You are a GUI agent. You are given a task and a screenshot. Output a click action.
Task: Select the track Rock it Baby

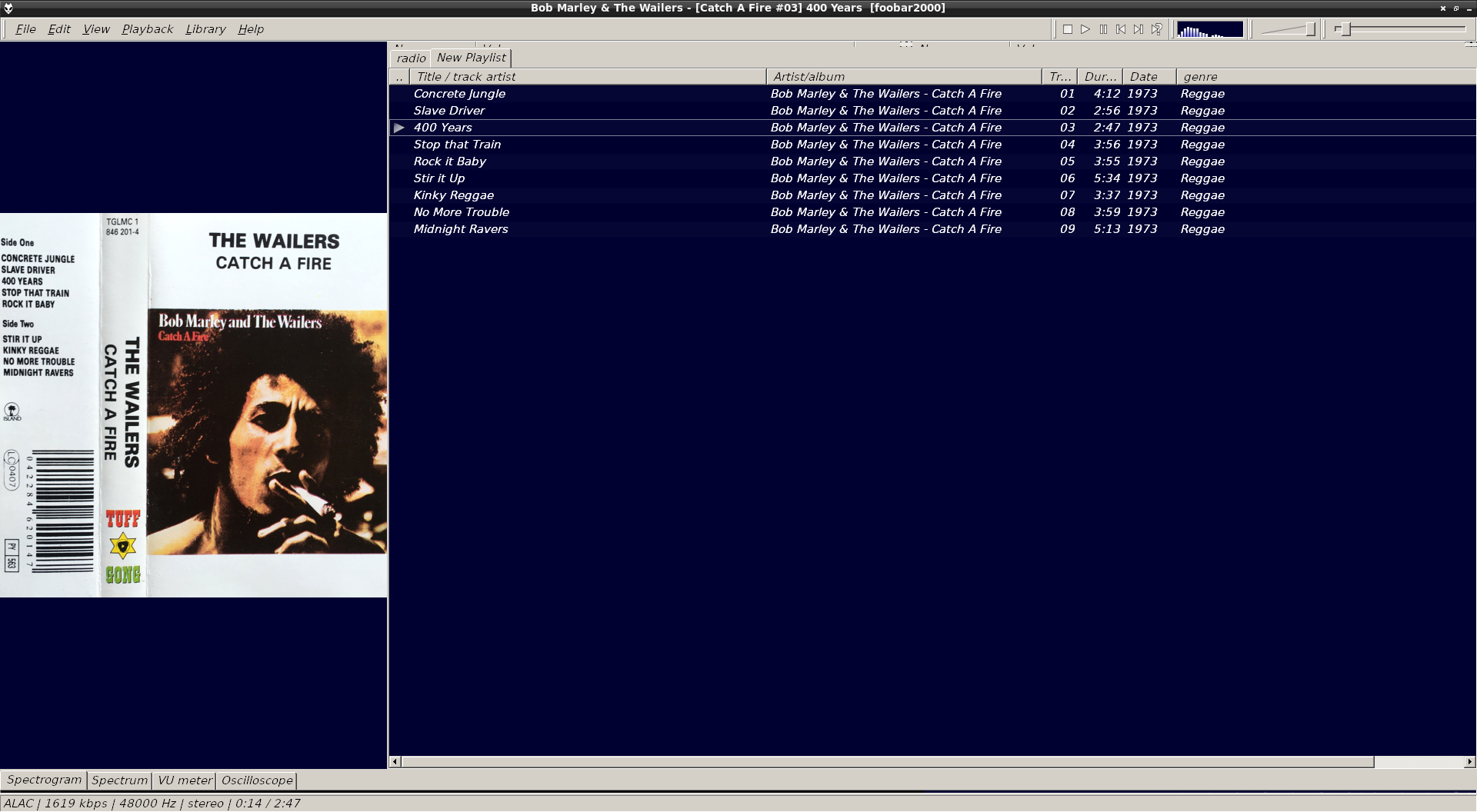pos(932,161)
